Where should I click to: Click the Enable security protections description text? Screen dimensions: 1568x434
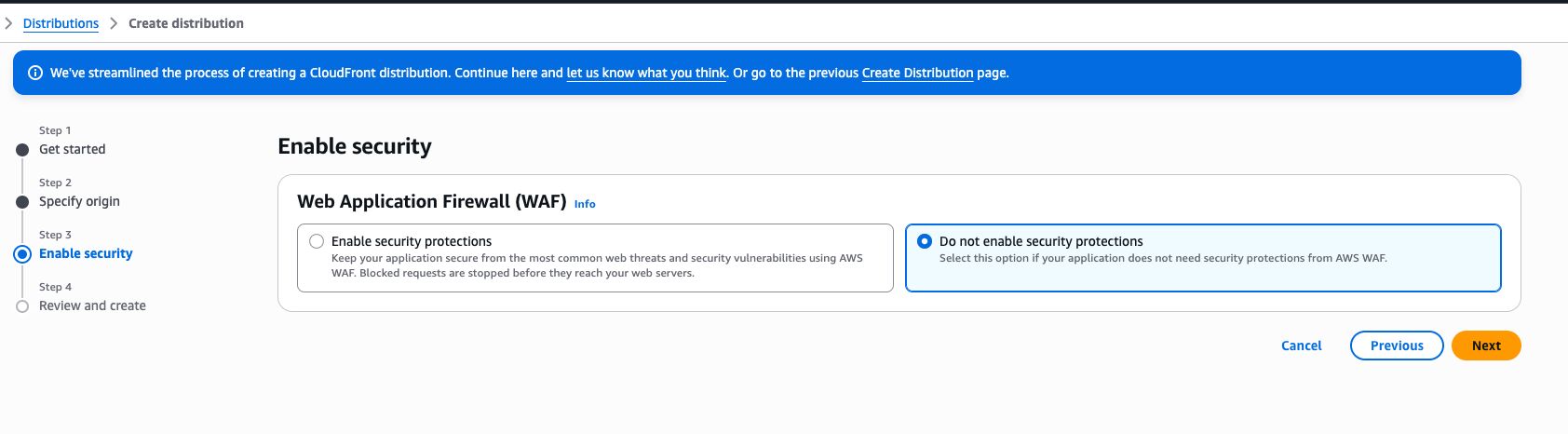596,265
